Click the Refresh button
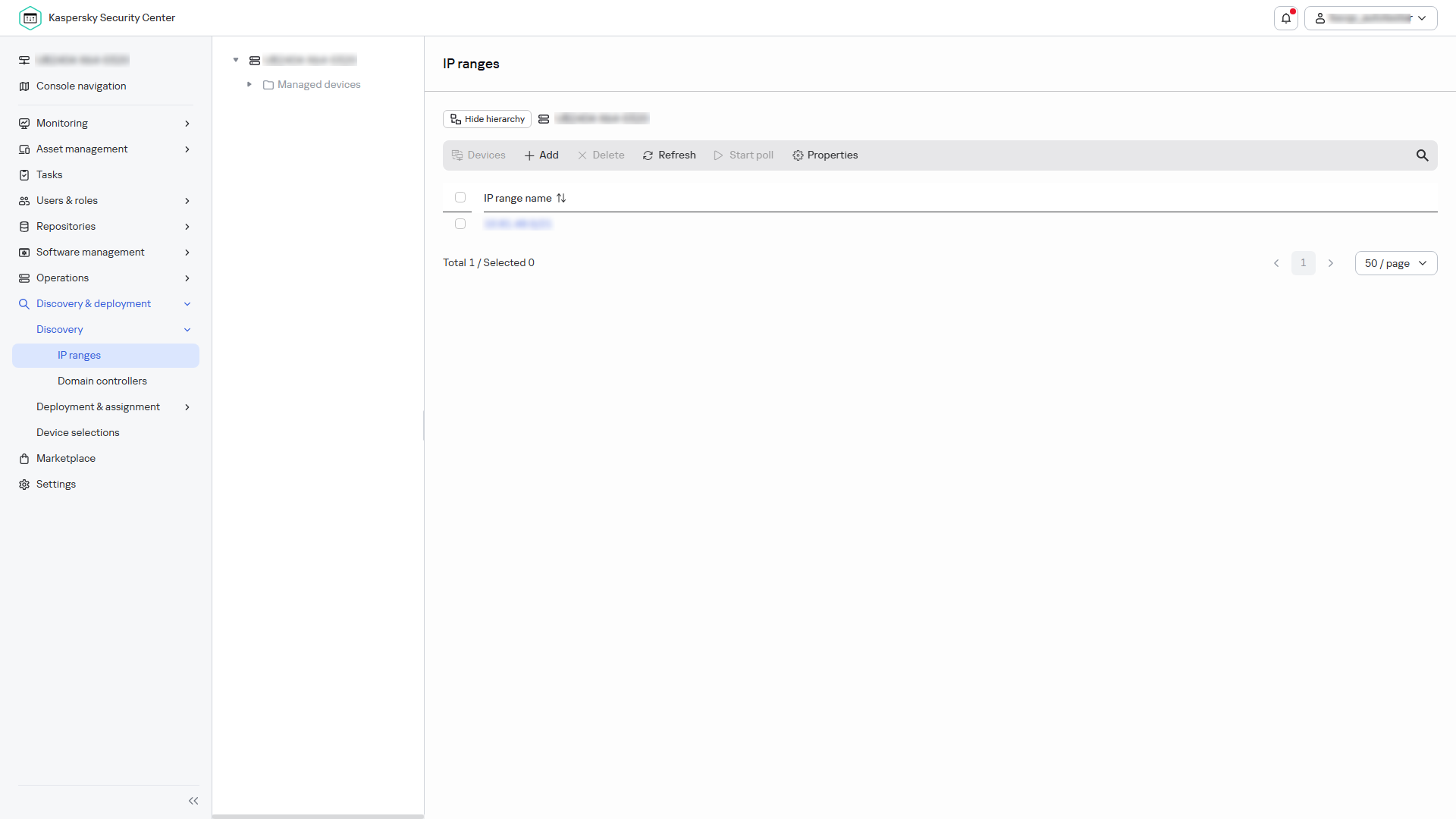The image size is (1456, 819). point(670,155)
